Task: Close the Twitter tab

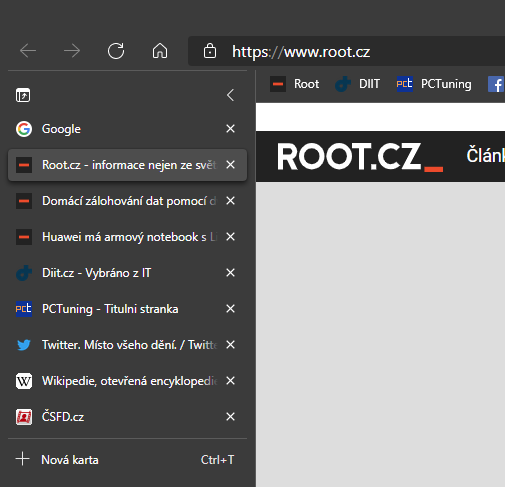Action: (x=230, y=345)
